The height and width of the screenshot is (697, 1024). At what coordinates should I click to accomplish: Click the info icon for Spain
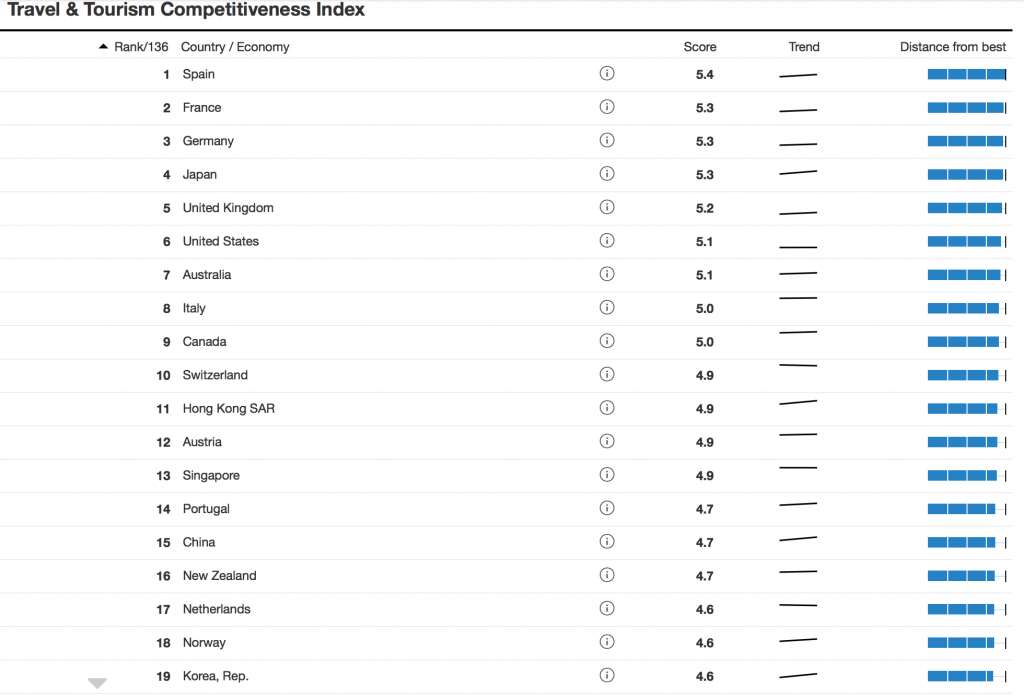[606, 74]
